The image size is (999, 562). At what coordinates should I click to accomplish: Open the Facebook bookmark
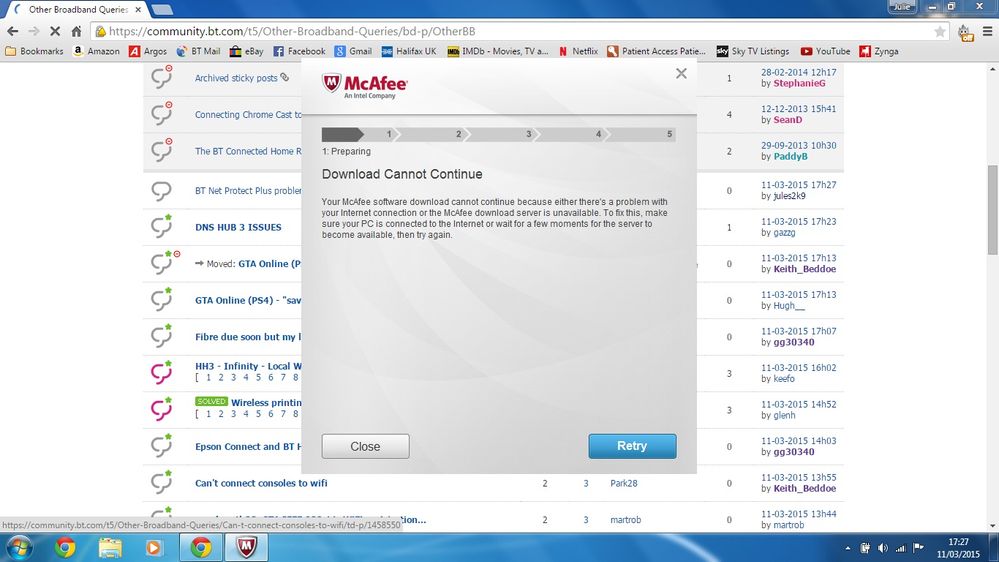pos(299,51)
